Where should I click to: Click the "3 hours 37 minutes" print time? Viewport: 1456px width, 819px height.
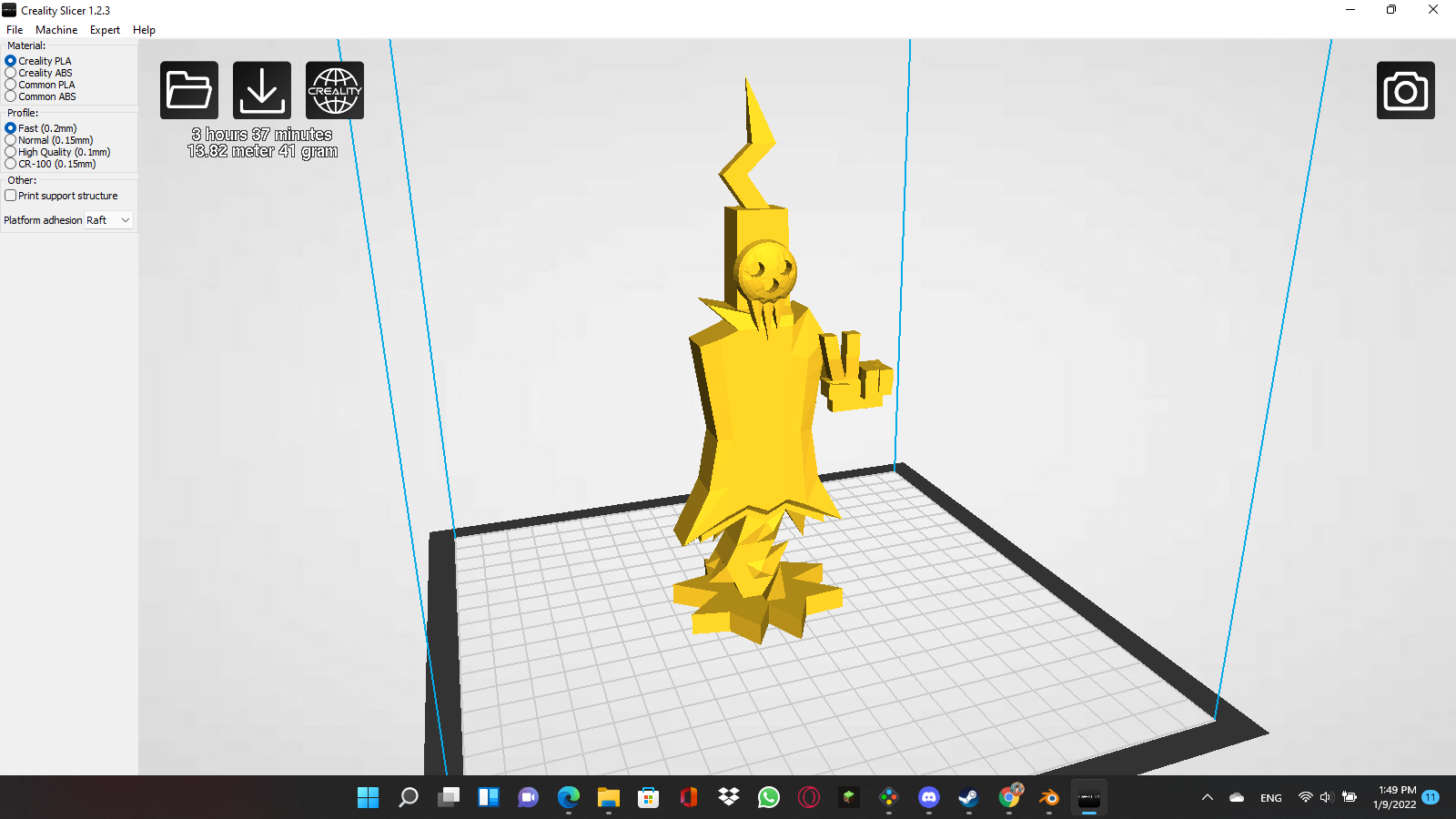pos(262,135)
